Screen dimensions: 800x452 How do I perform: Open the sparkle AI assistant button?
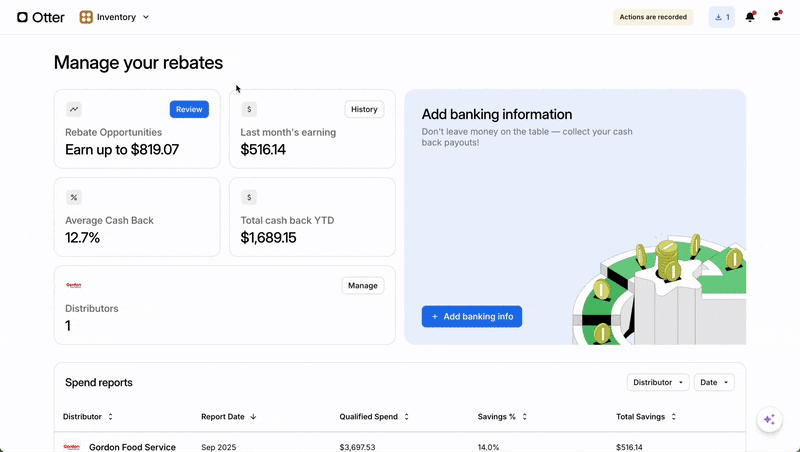[769, 420]
